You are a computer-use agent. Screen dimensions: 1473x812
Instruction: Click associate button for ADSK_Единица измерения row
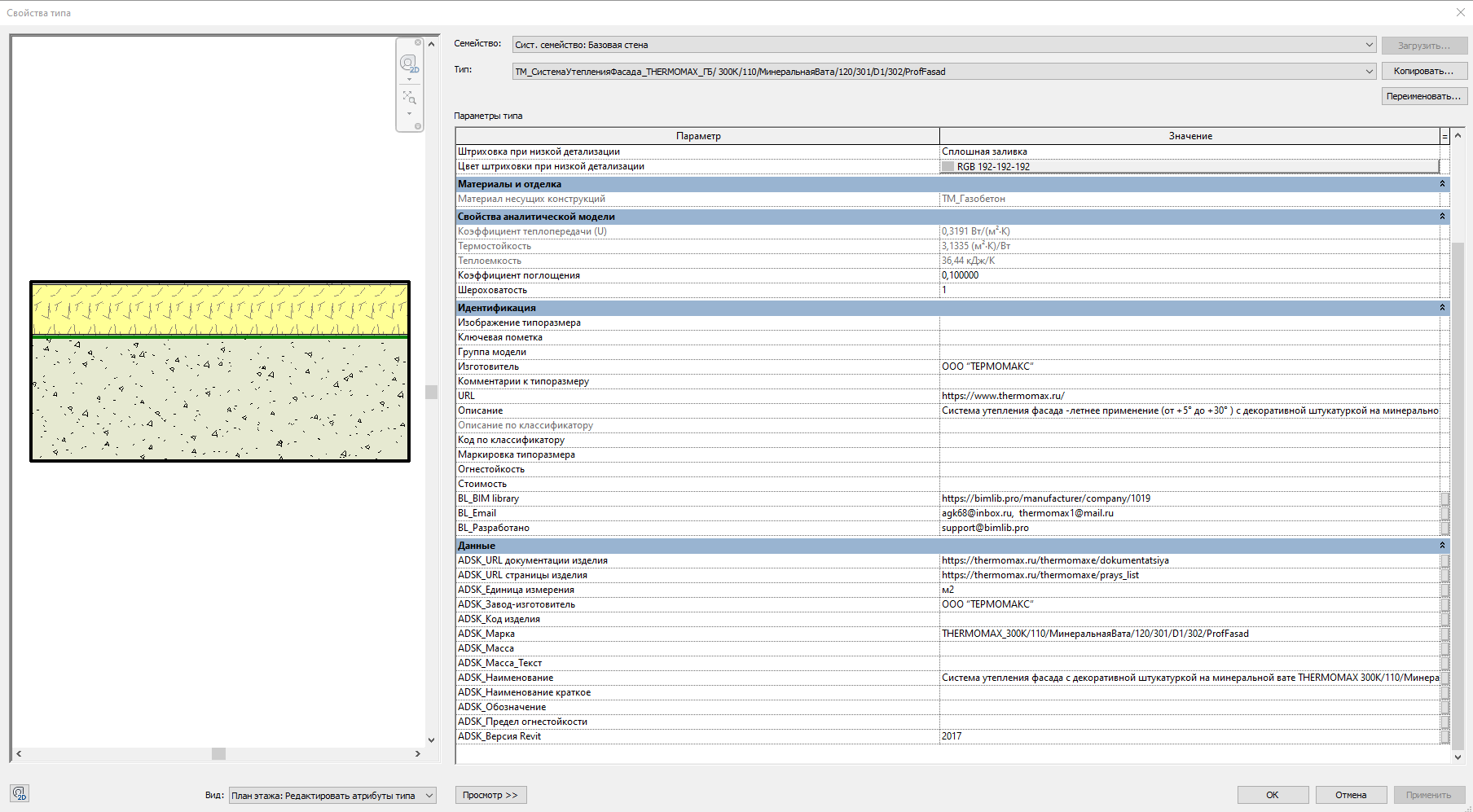coord(1444,590)
